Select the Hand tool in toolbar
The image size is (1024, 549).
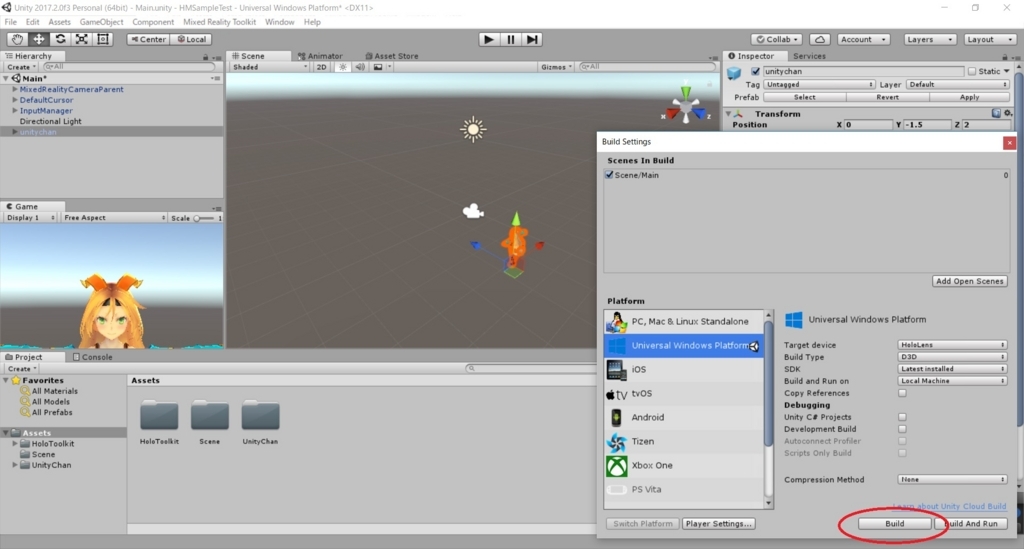(17, 39)
